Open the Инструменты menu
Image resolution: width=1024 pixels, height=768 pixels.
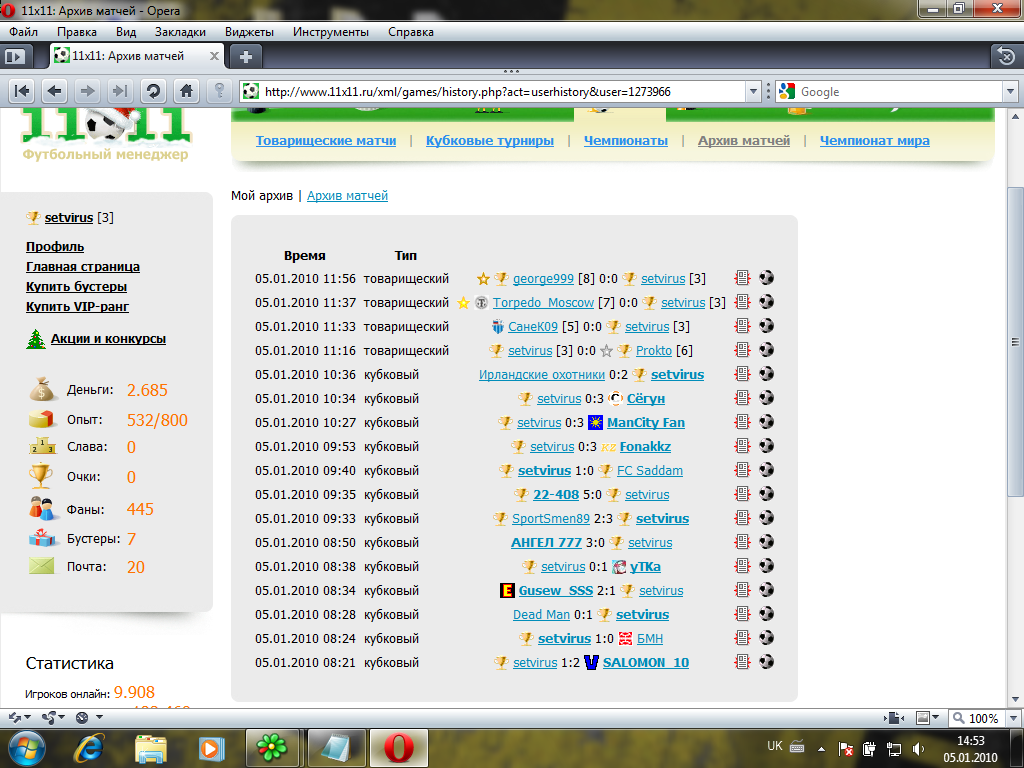(330, 32)
